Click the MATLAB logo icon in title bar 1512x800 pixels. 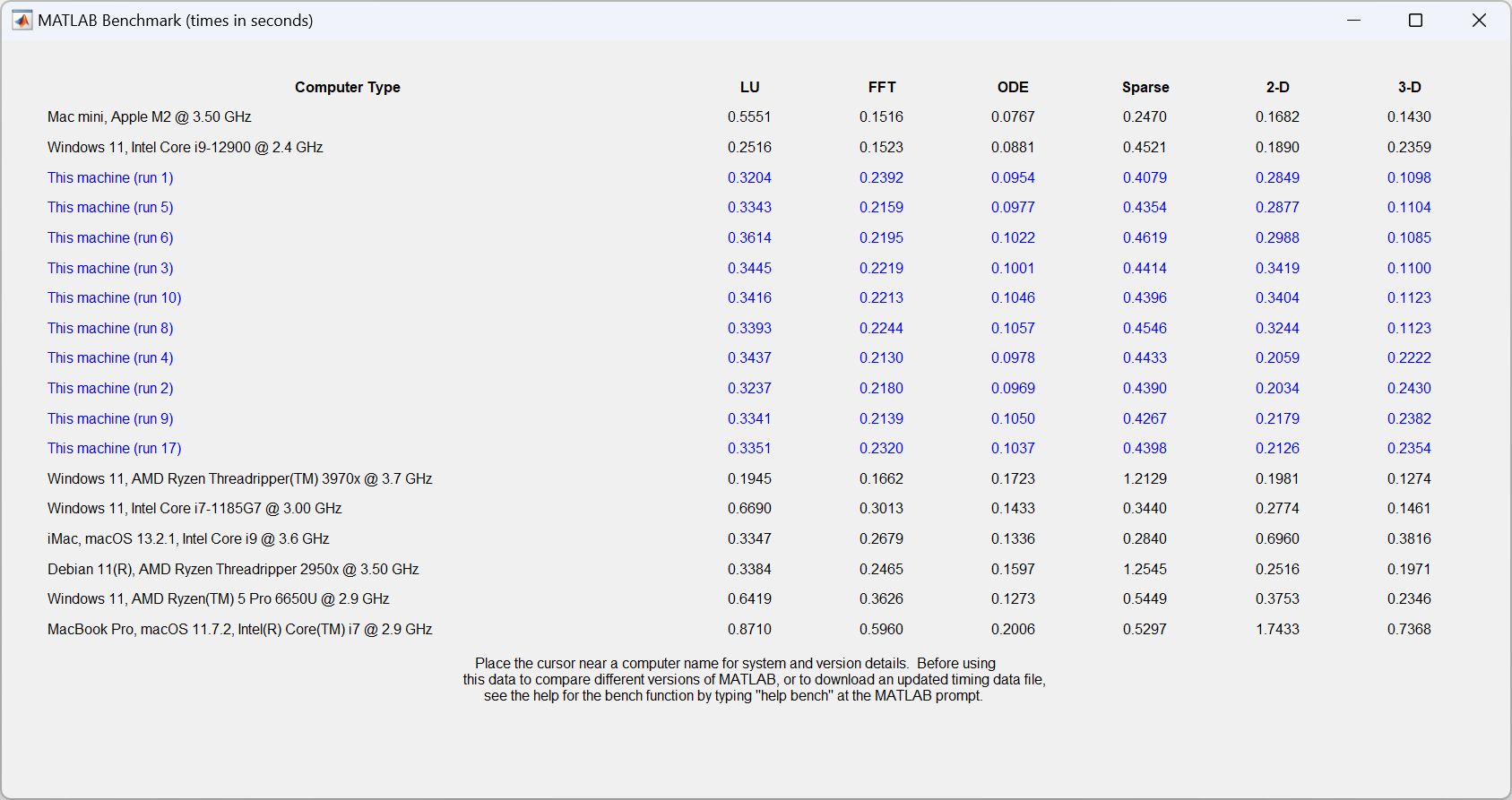[x=22, y=21]
